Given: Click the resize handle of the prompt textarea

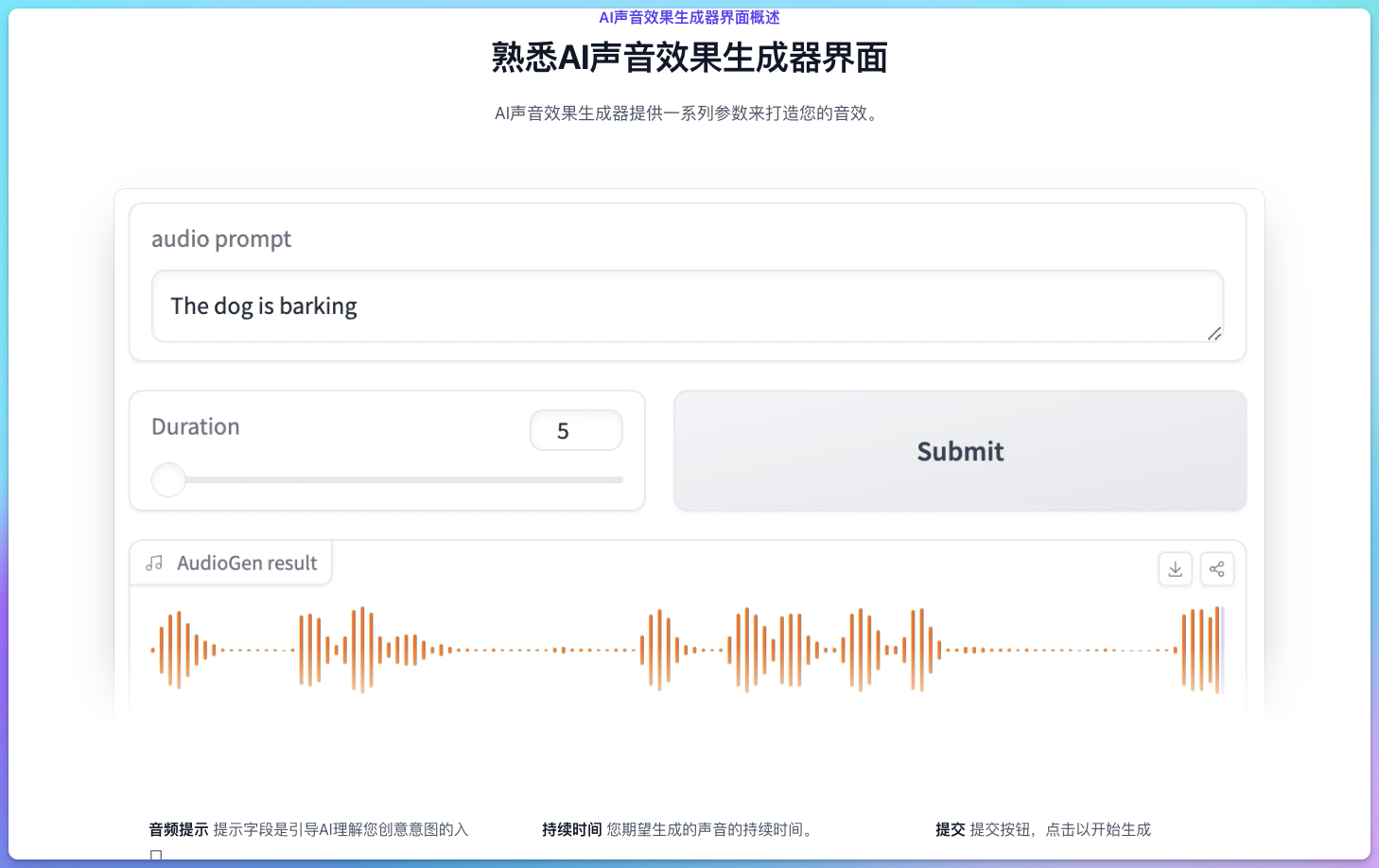Looking at the screenshot, I should [x=1214, y=335].
